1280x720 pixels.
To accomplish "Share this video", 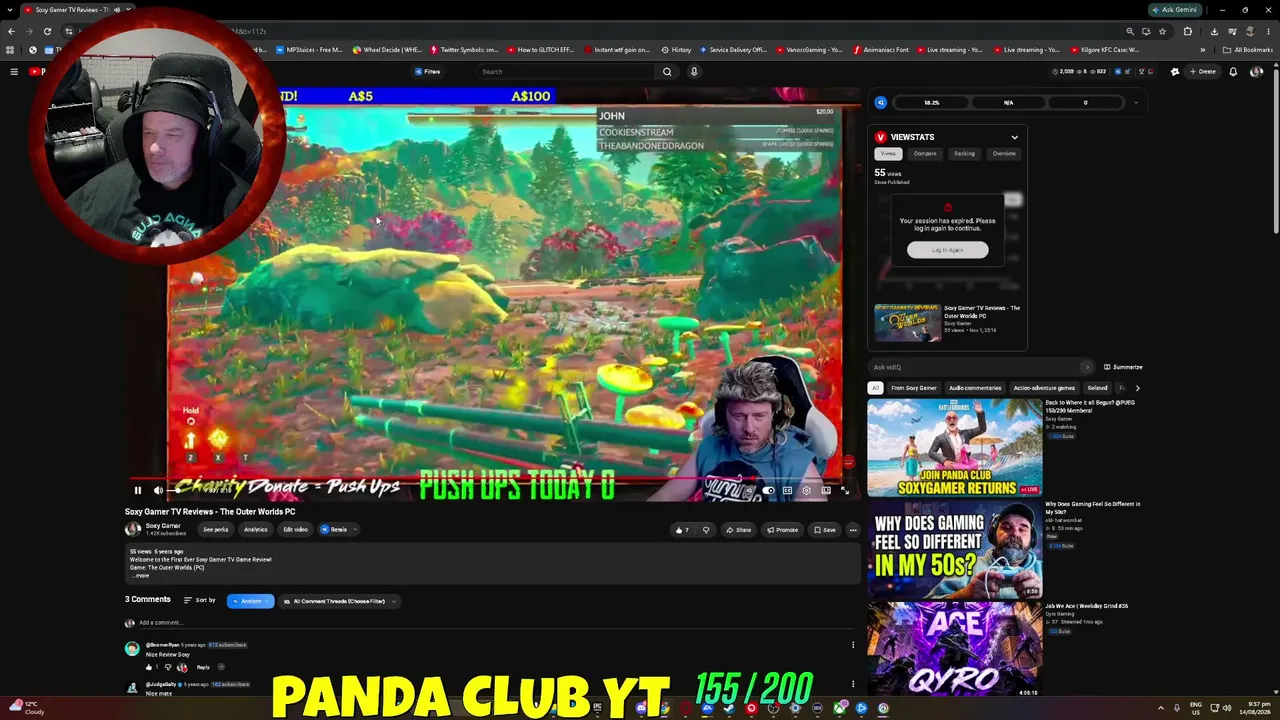I will [738, 530].
